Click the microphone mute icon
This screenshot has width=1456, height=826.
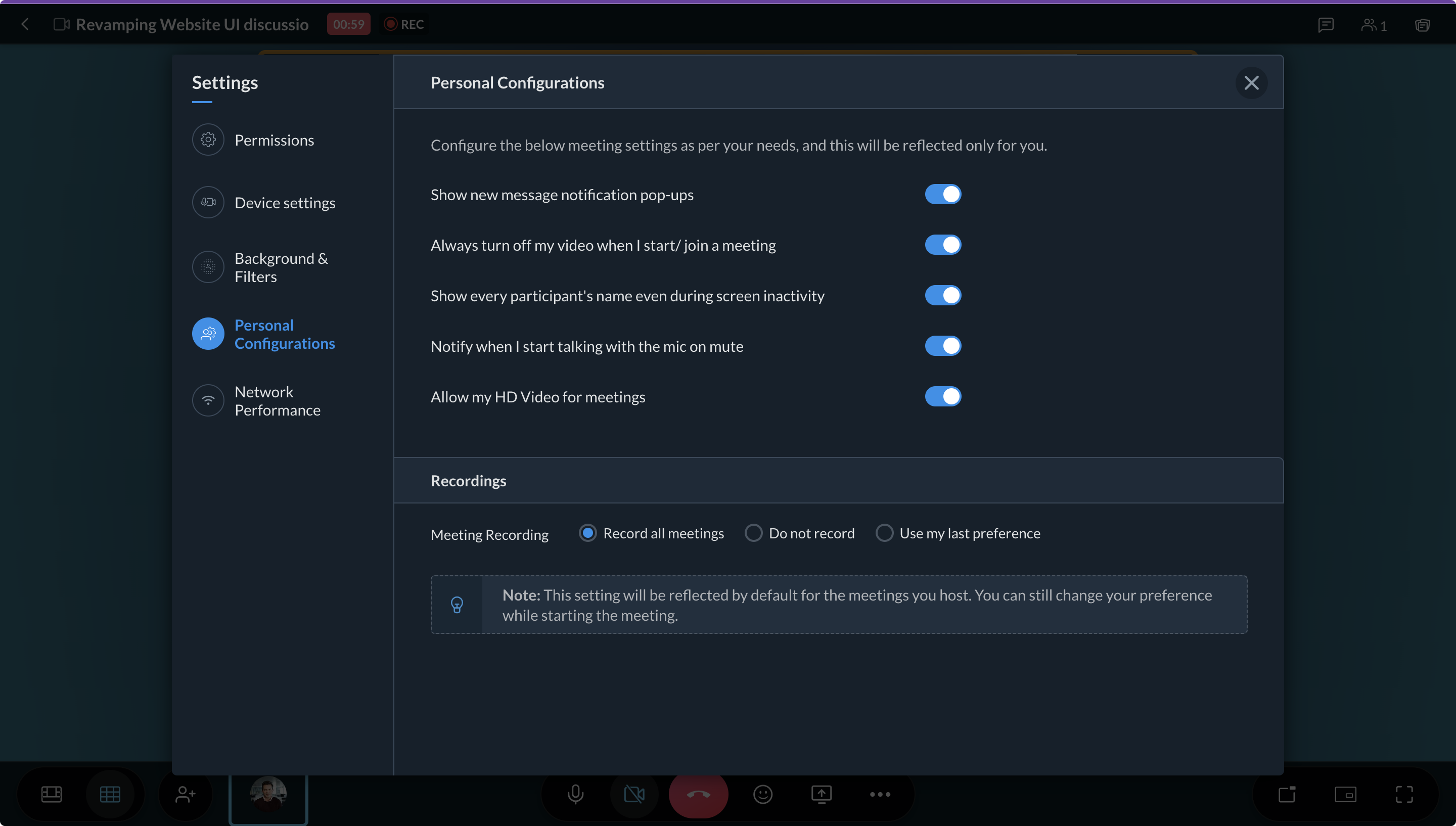pyautogui.click(x=575, y=794)
